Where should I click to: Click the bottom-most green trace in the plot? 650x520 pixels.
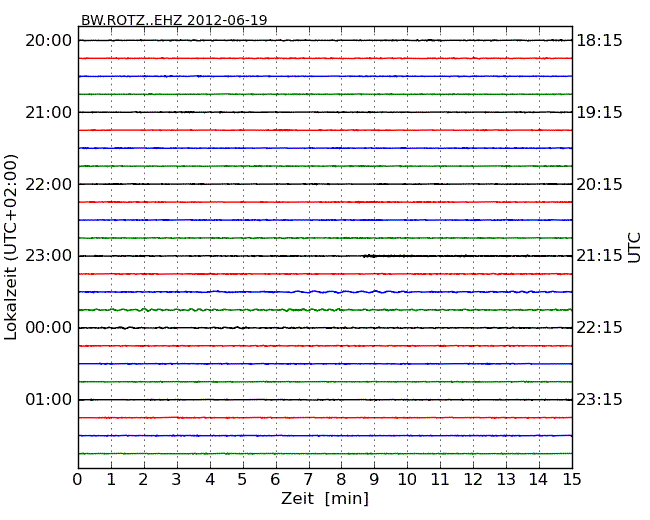click(x=325, y=454)
